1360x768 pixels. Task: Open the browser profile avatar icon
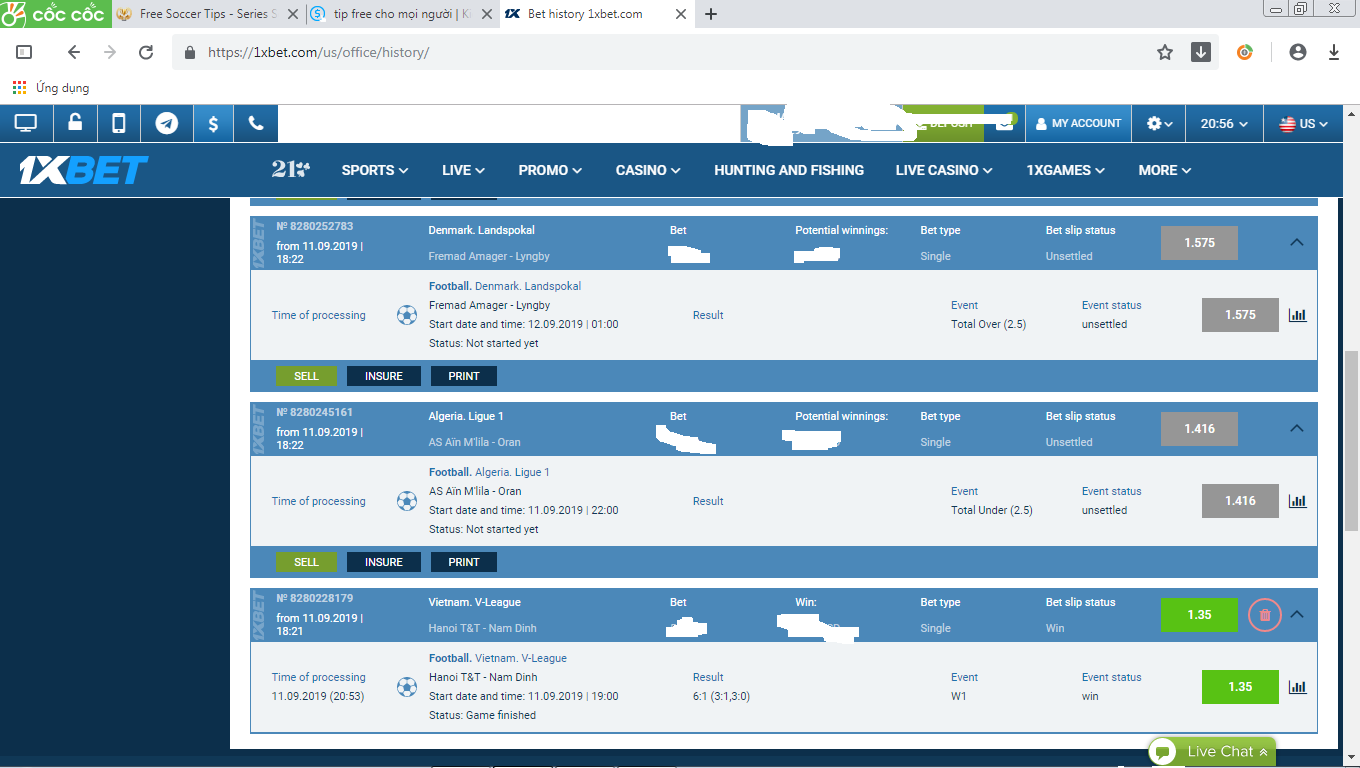[1298, 52]
